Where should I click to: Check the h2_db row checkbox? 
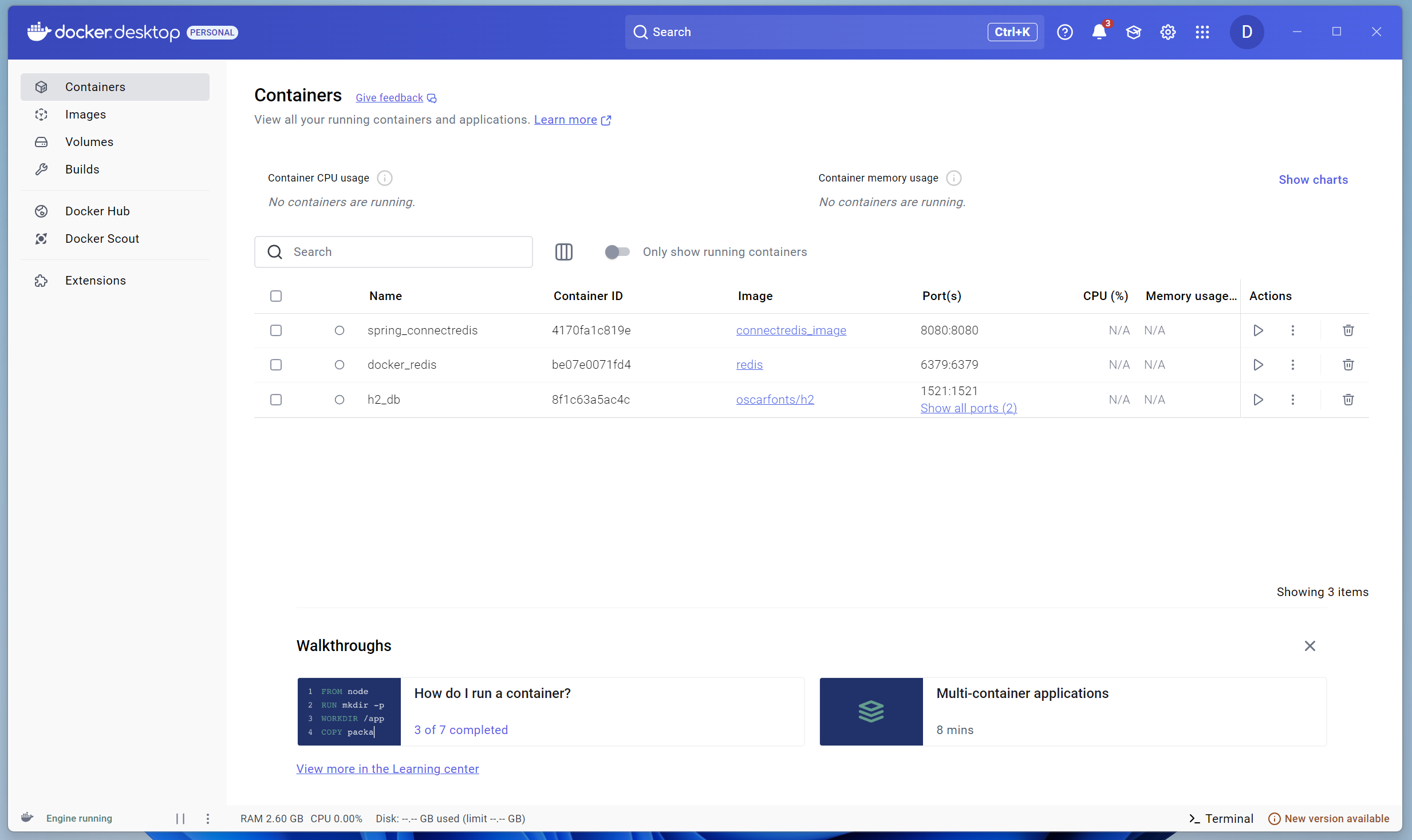pyautogui.click(x=276, y=400)
